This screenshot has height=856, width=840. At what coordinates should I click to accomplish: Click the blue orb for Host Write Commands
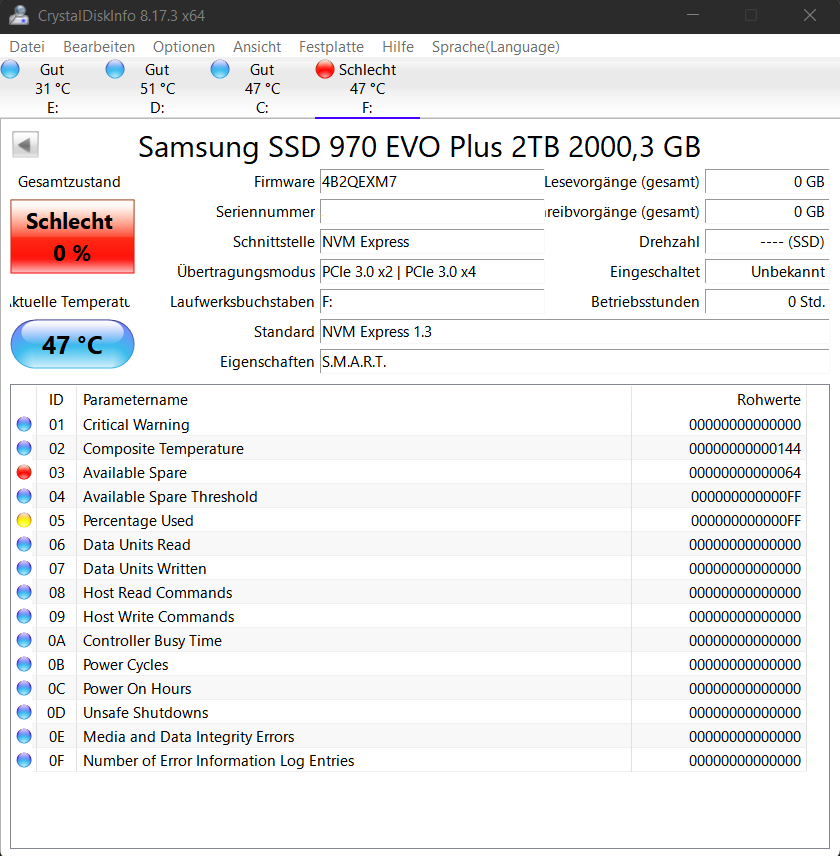pyautogui.click(x=24, y=616)
